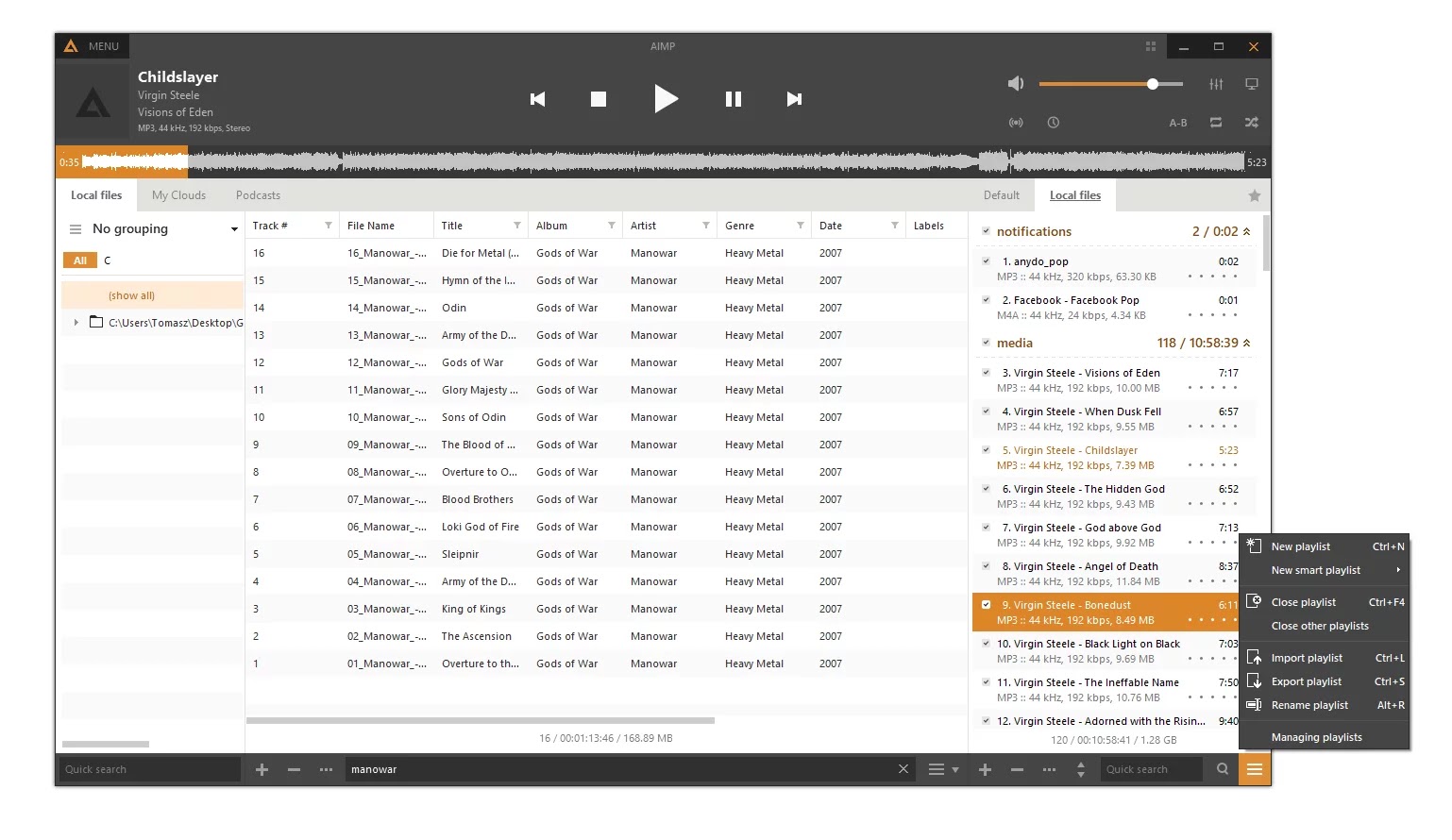Screen dimensions: 1452x840
Task: Open the No grouping dropdown arrow
Action: 234,229
